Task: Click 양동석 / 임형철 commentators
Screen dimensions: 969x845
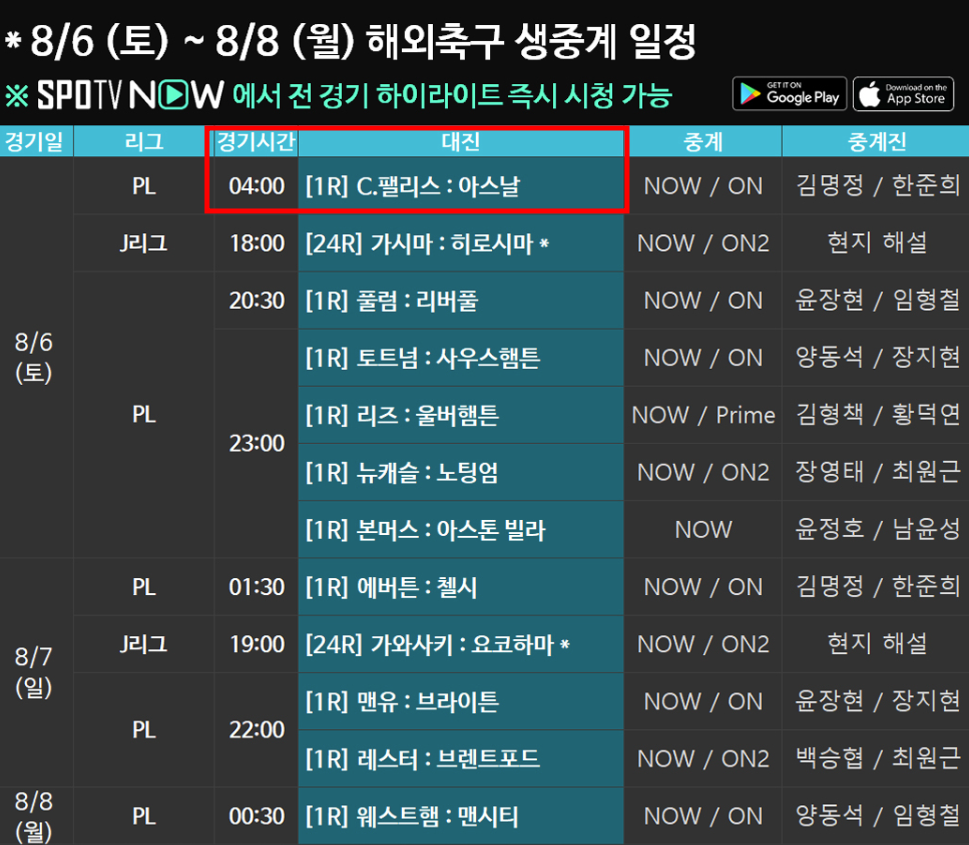Action: tap(877, 816)
